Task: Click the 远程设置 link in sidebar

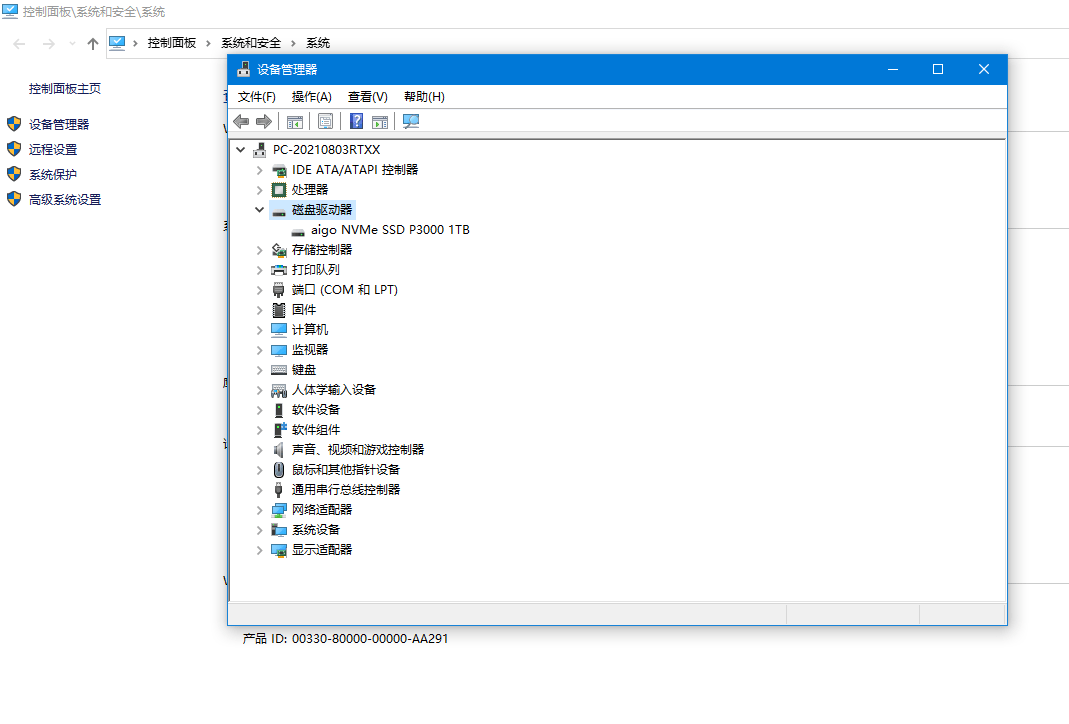Action: pos(52,149)
